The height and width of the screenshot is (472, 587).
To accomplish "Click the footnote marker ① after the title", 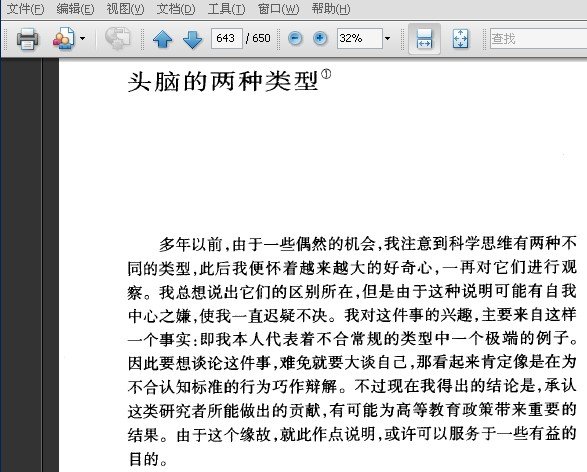I will click(x=326, y=74).
